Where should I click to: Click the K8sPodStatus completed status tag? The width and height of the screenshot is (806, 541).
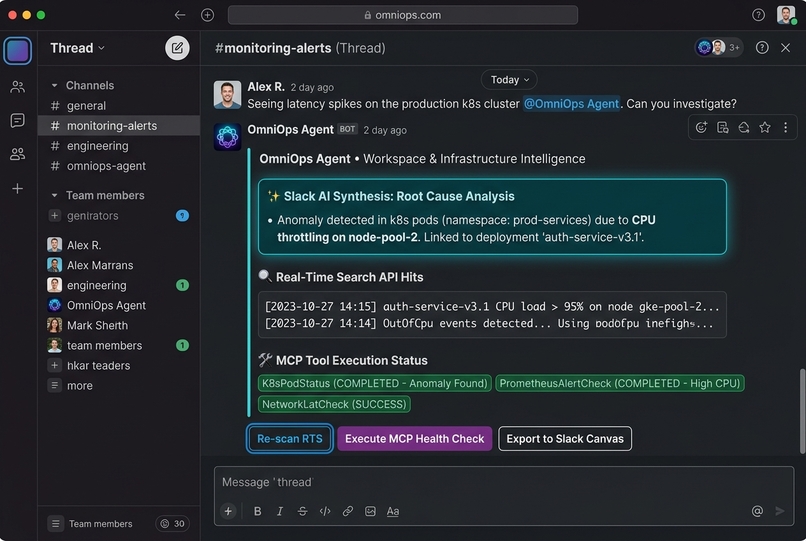click(x=375, y=383)
